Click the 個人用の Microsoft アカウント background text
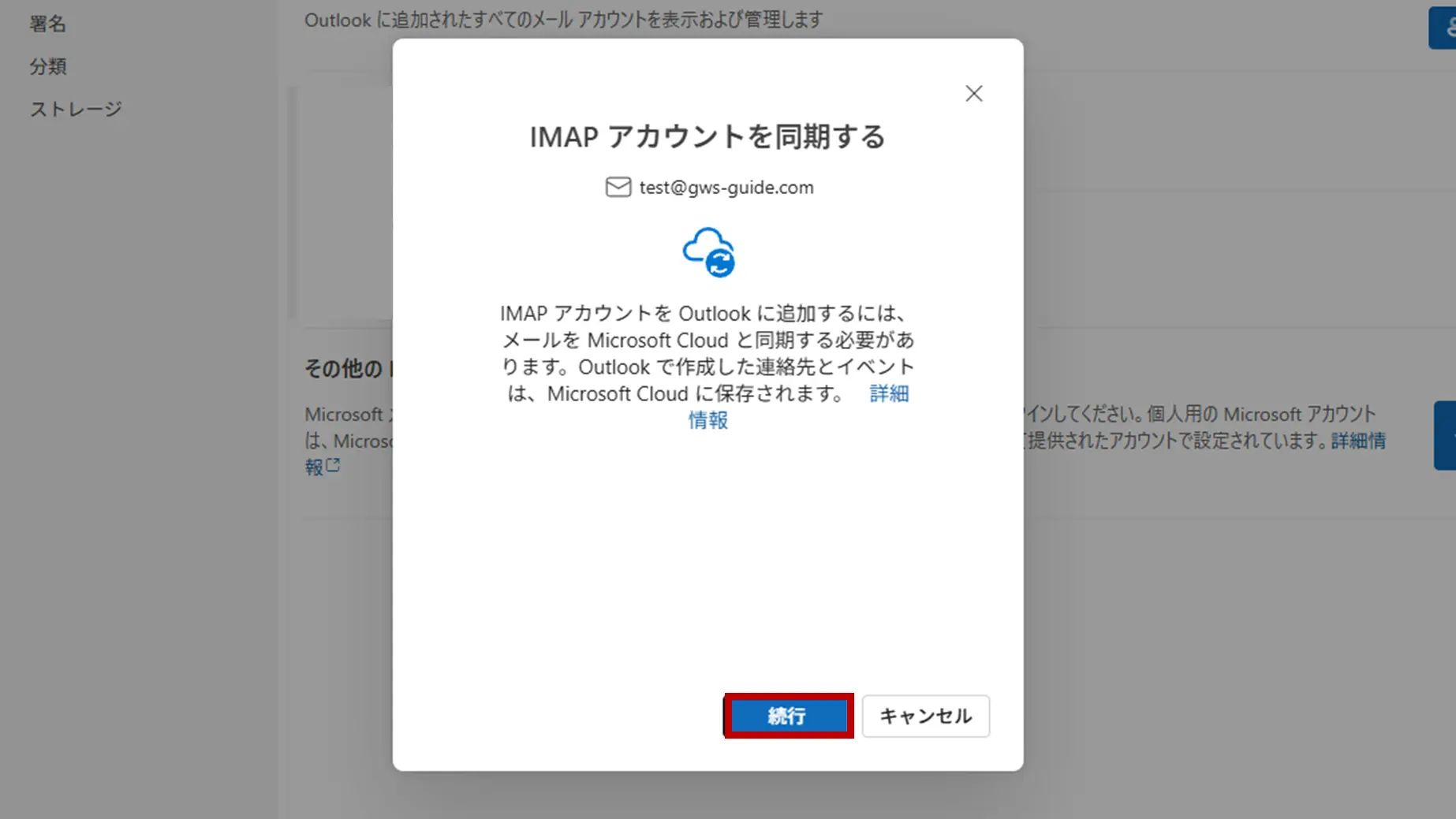This screenshot has height=819, width=1456. coord(1260,414)
